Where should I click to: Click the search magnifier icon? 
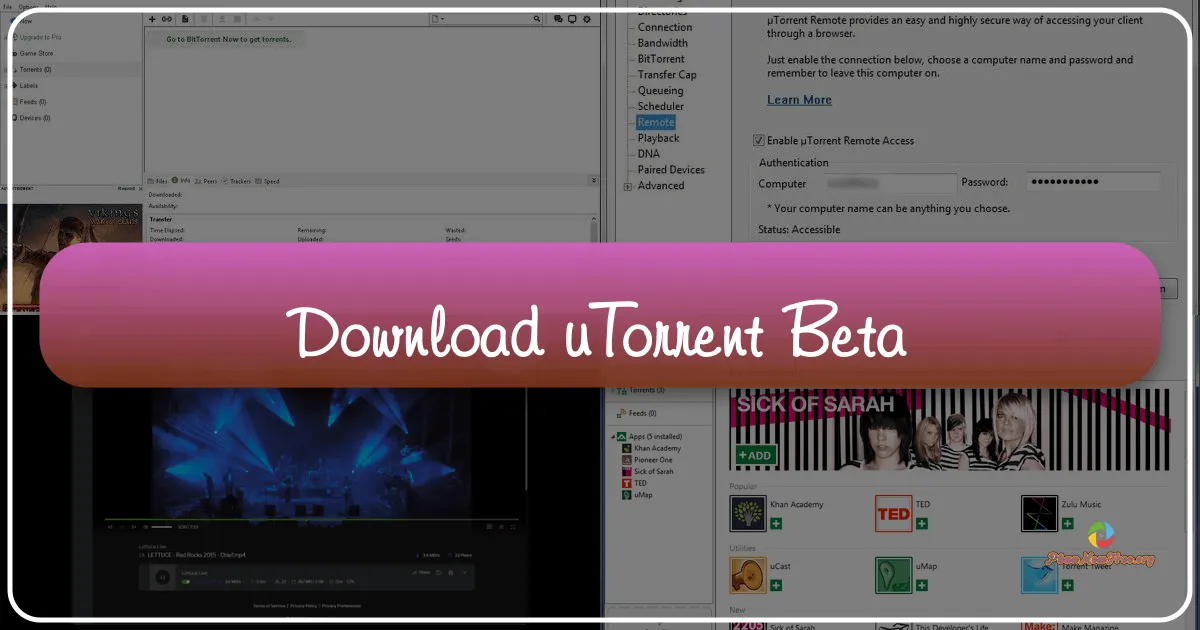(x=538, y=18)
